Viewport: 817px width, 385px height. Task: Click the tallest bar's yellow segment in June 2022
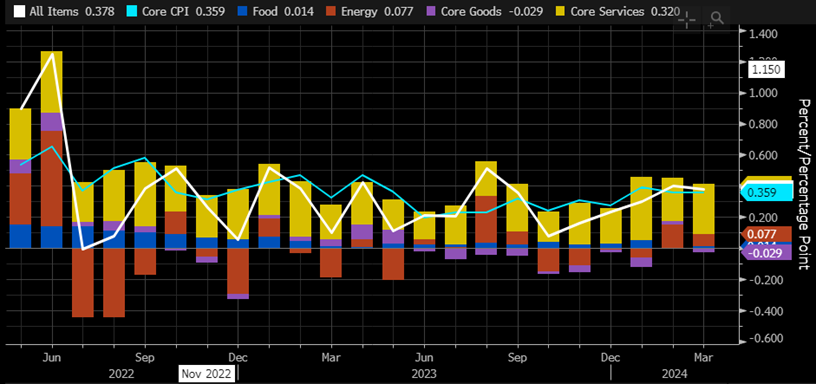[x=52, y=82]
